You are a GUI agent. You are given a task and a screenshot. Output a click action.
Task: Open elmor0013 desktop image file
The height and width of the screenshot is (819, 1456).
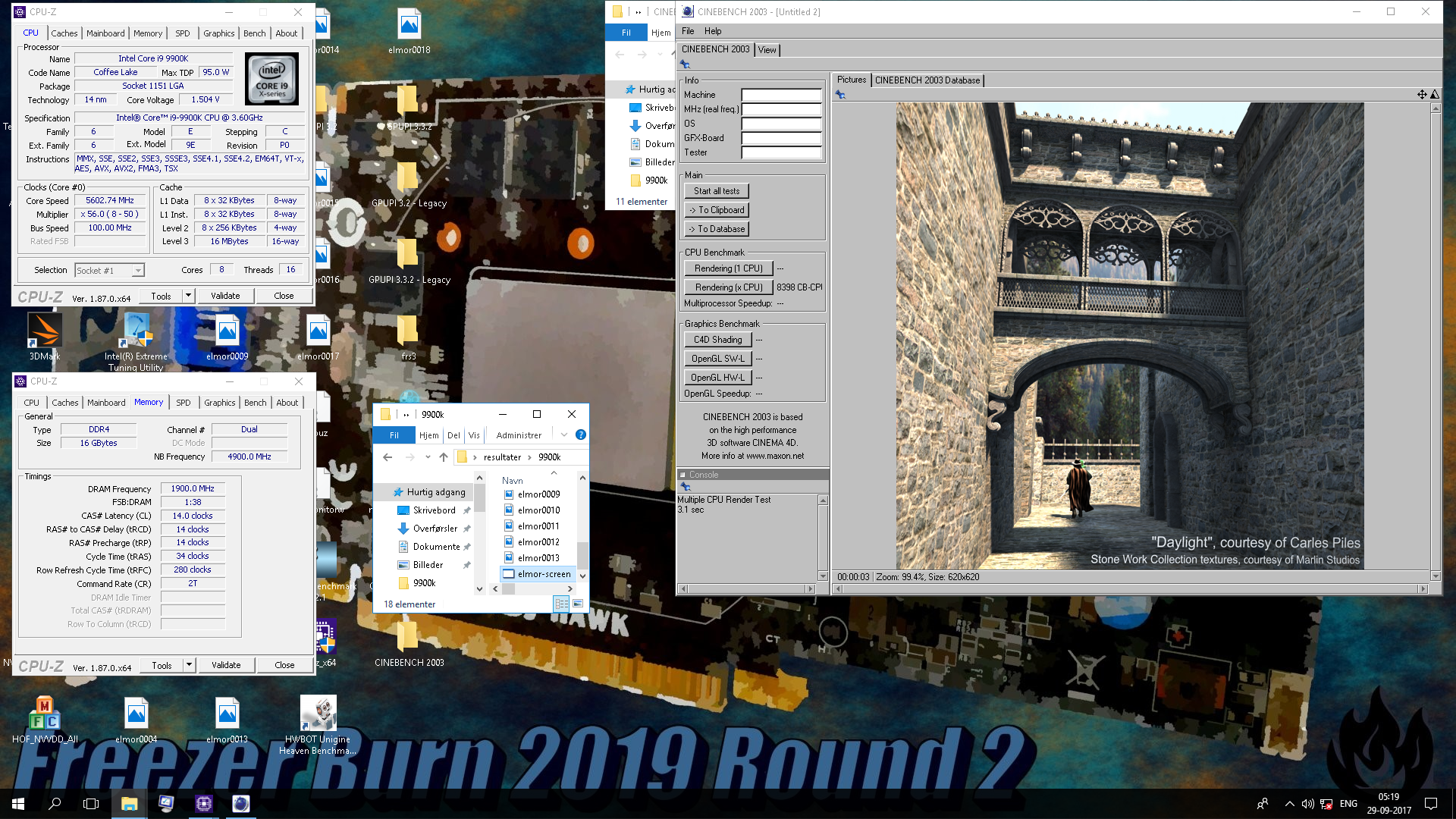click(227, 719)
